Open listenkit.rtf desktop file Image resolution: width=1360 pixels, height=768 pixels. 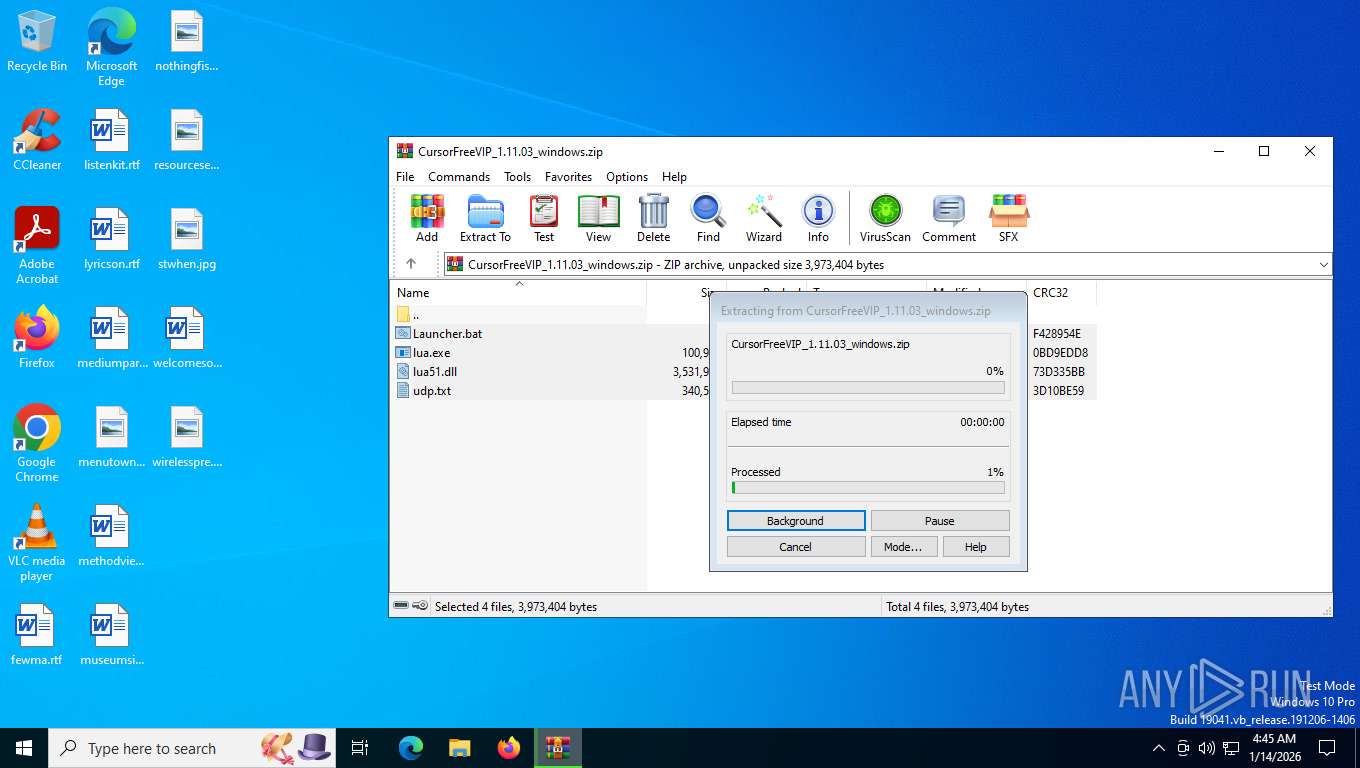[x=111, y=140]
